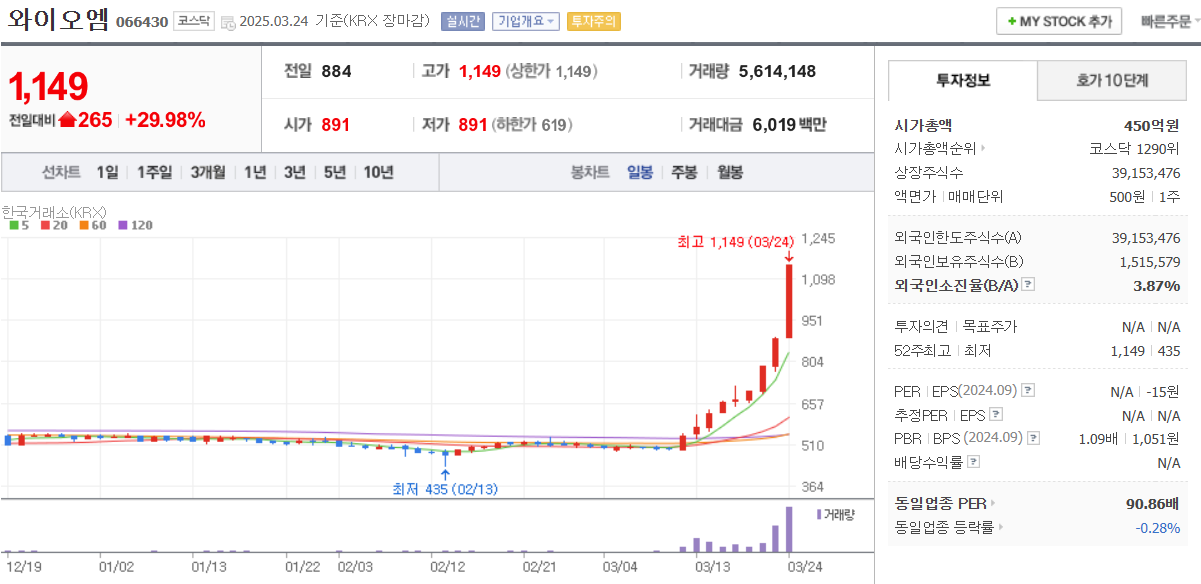
Task: Click the help icon next to 추정PER EPS
Action: click(996, 414)
